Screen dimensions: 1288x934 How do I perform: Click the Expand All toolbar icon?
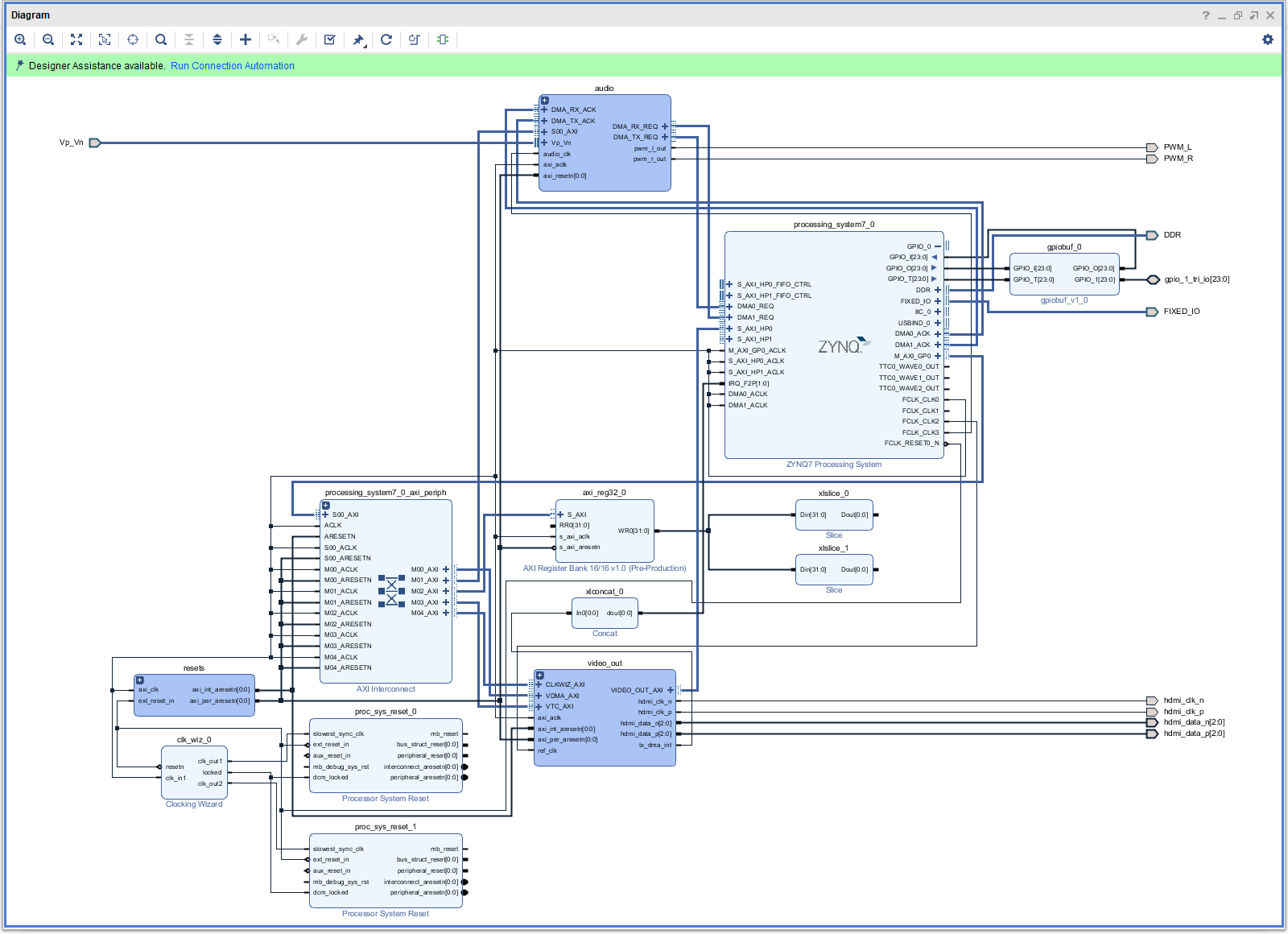coord(217,39)
